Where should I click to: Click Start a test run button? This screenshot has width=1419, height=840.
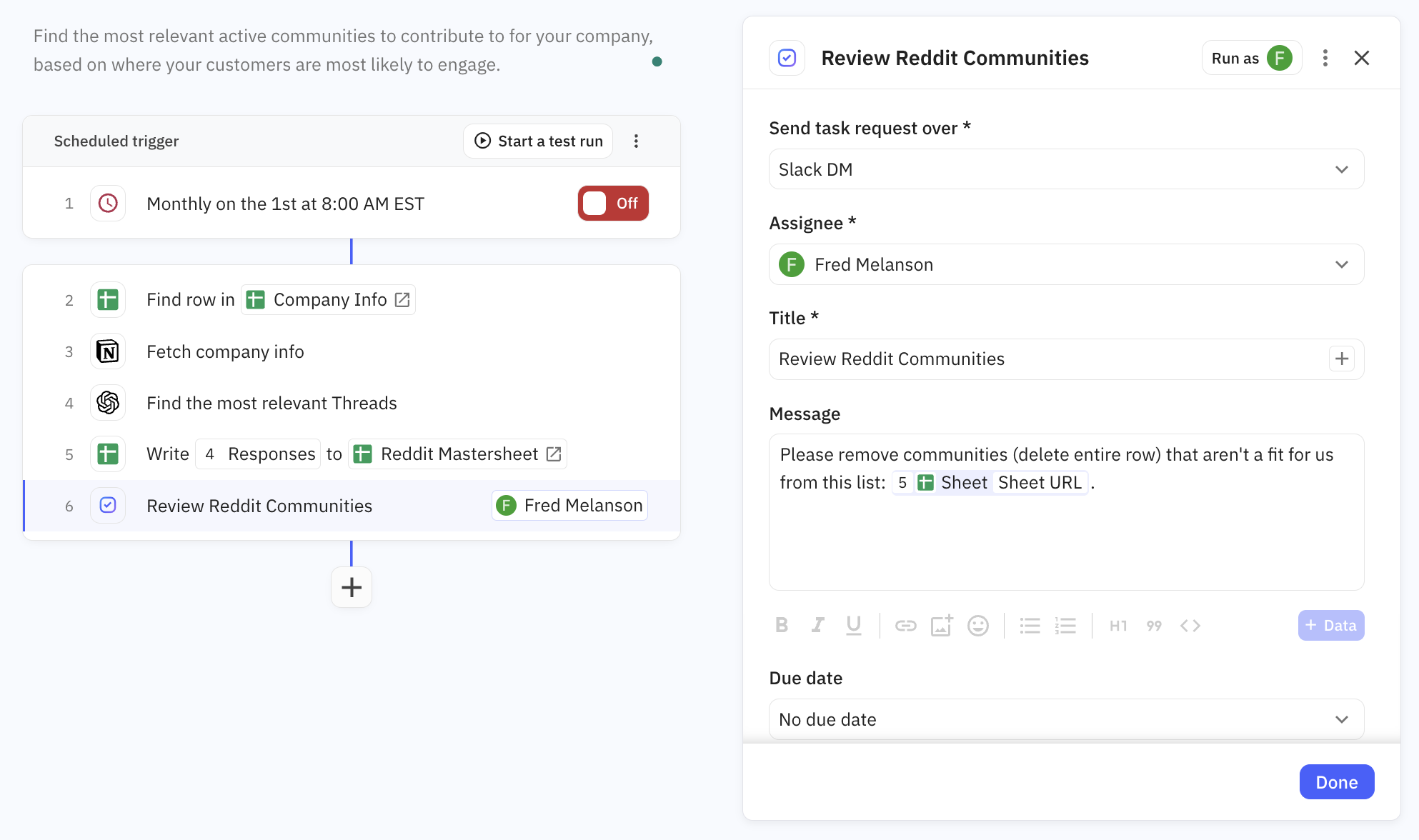(x=538, y=141)
